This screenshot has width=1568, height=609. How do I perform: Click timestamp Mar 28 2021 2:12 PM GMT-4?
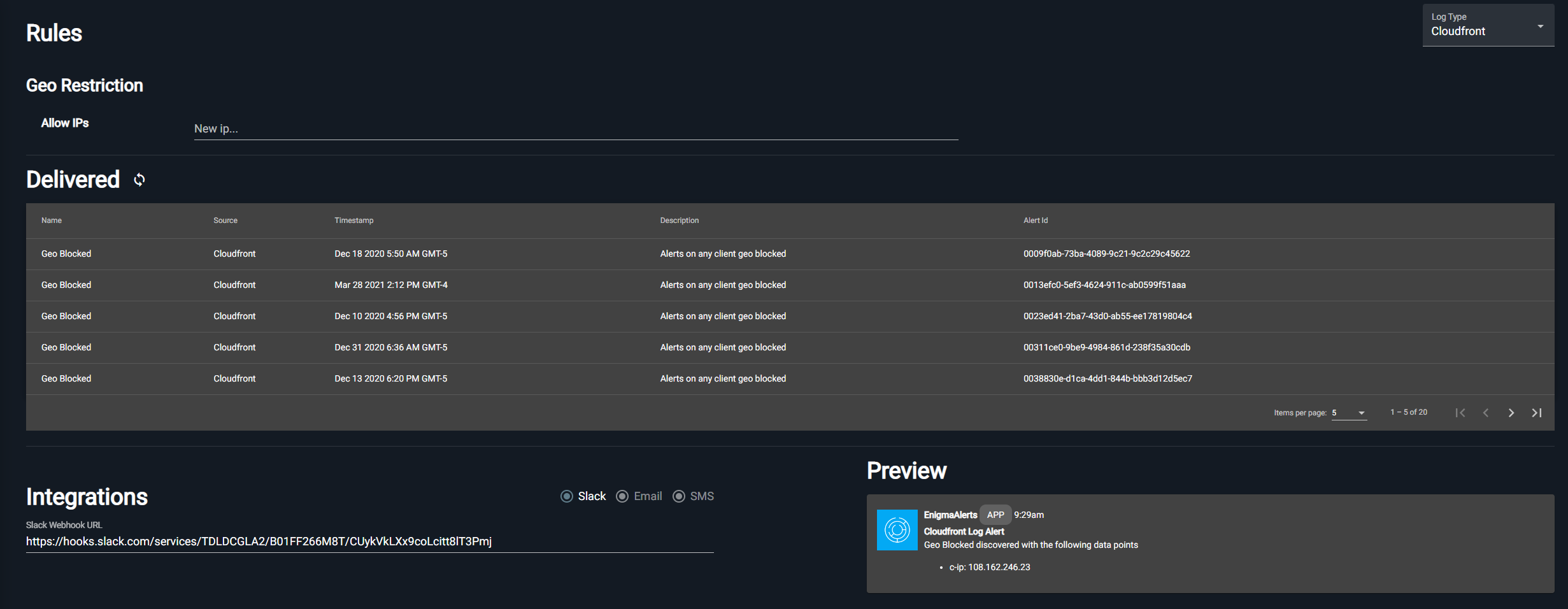[391, 285]
